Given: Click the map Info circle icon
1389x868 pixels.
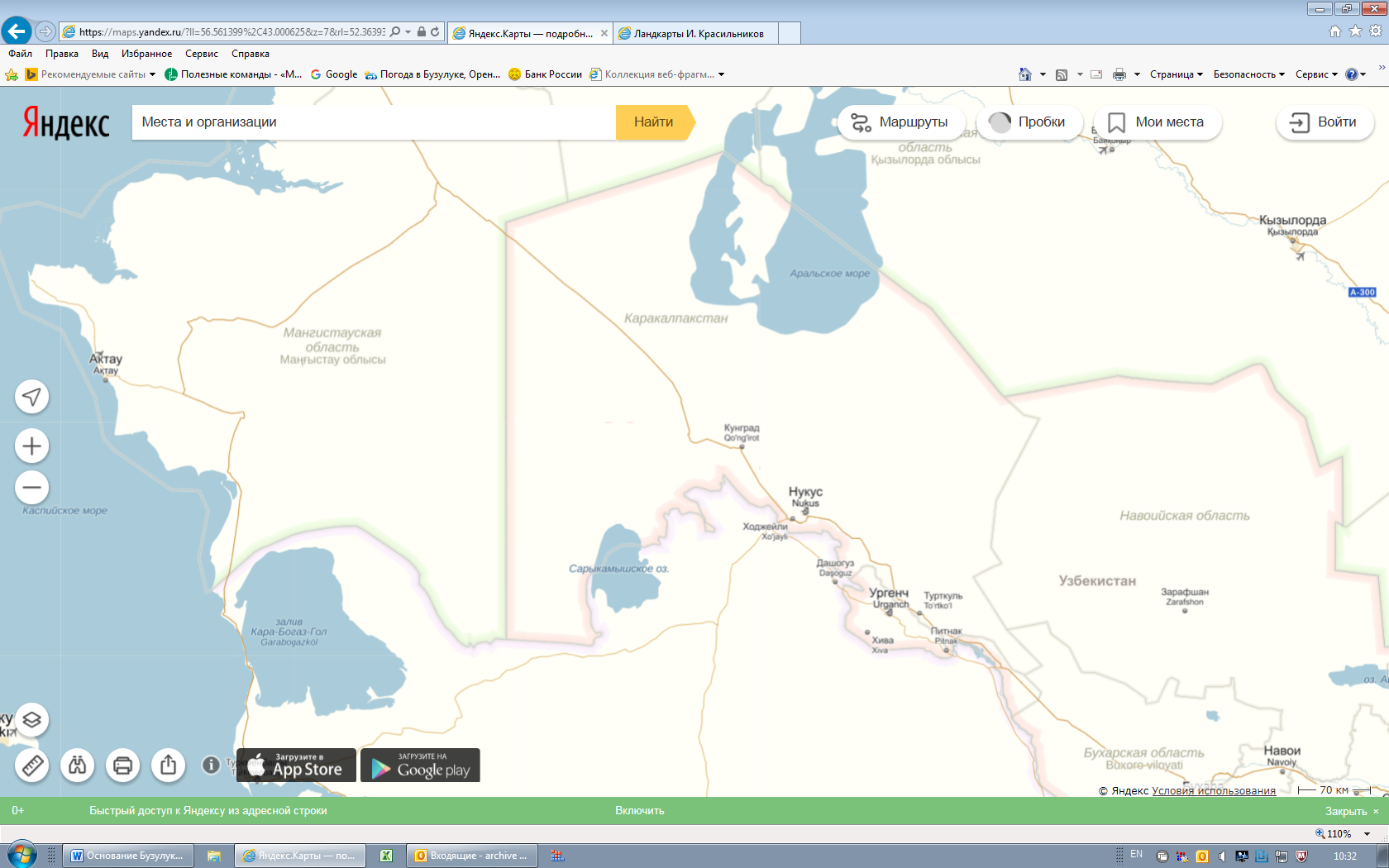Looking at the screenshot, I should tap(211, 765).
